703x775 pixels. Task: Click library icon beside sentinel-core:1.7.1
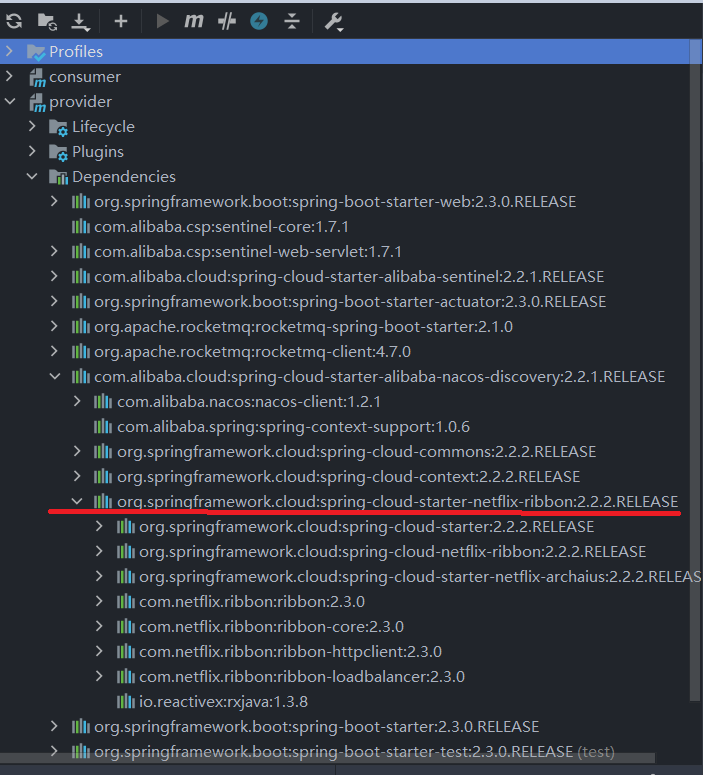(81, 227)
